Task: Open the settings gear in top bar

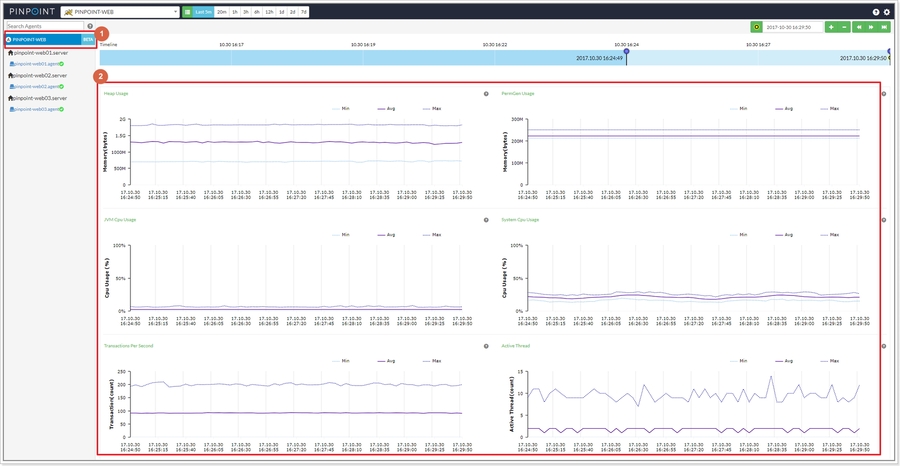Action: [x=887, y=12]
